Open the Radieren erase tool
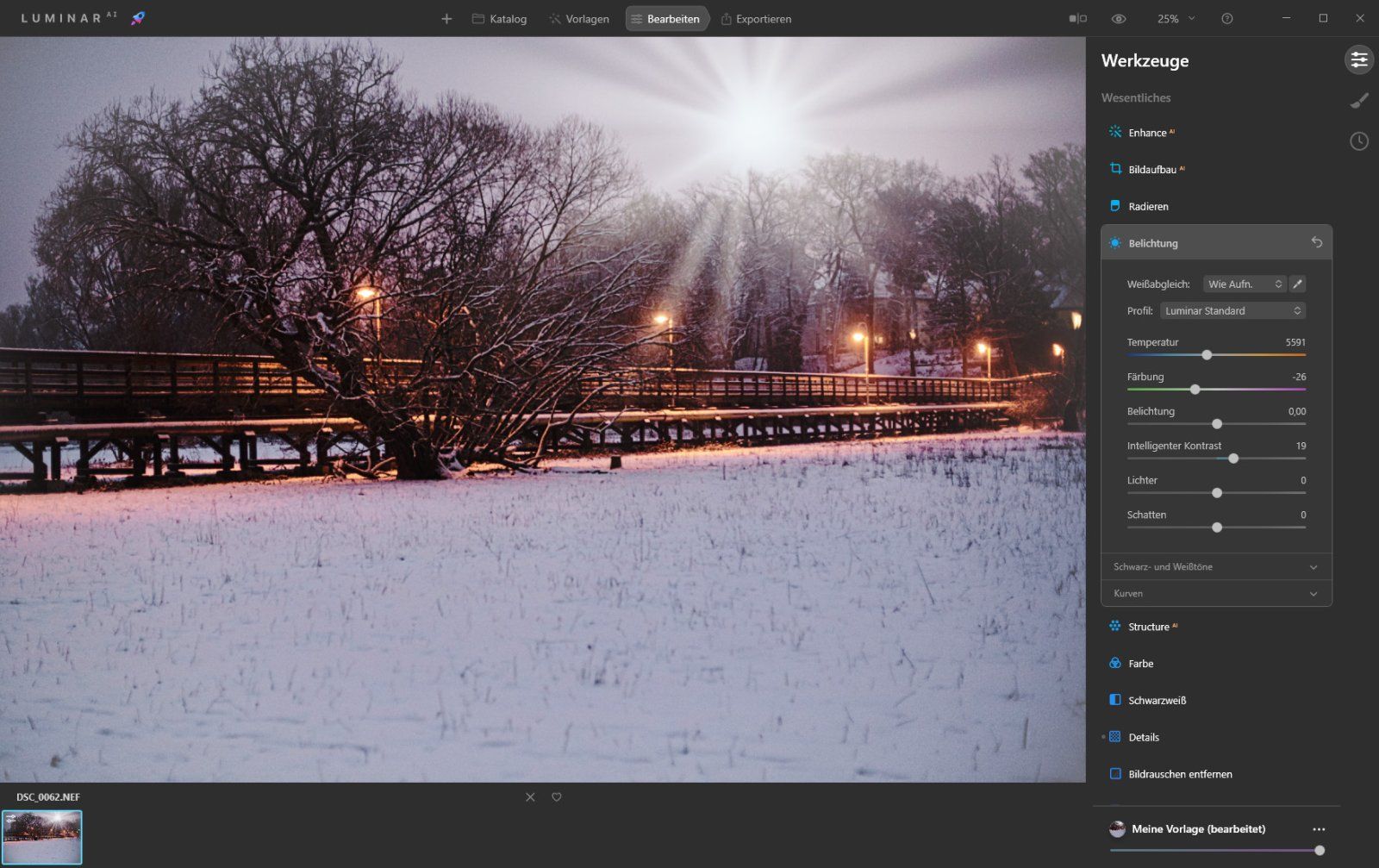The image size is (1379, 868). pos(1147,206)
